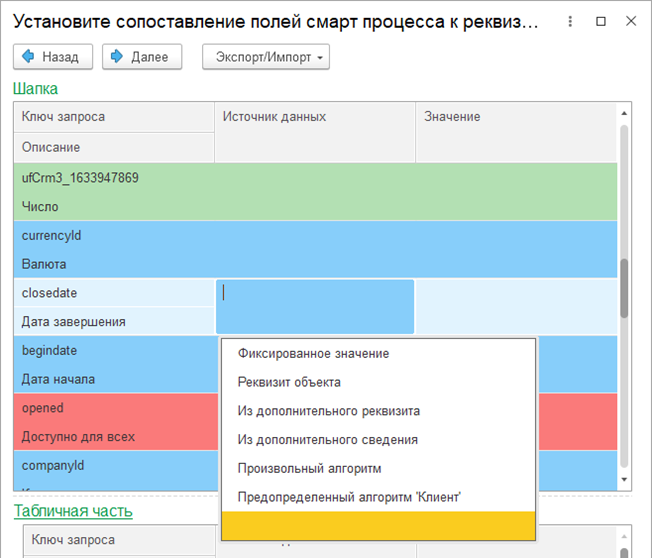This screenshot has width=652, height=558.
Task: Open the three-dot window menu
Action: [570, 21]
